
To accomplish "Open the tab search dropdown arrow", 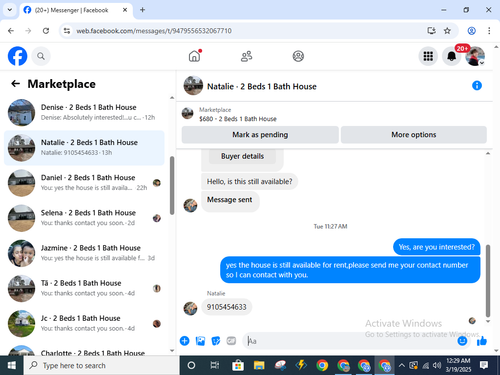I will point(10,10).
